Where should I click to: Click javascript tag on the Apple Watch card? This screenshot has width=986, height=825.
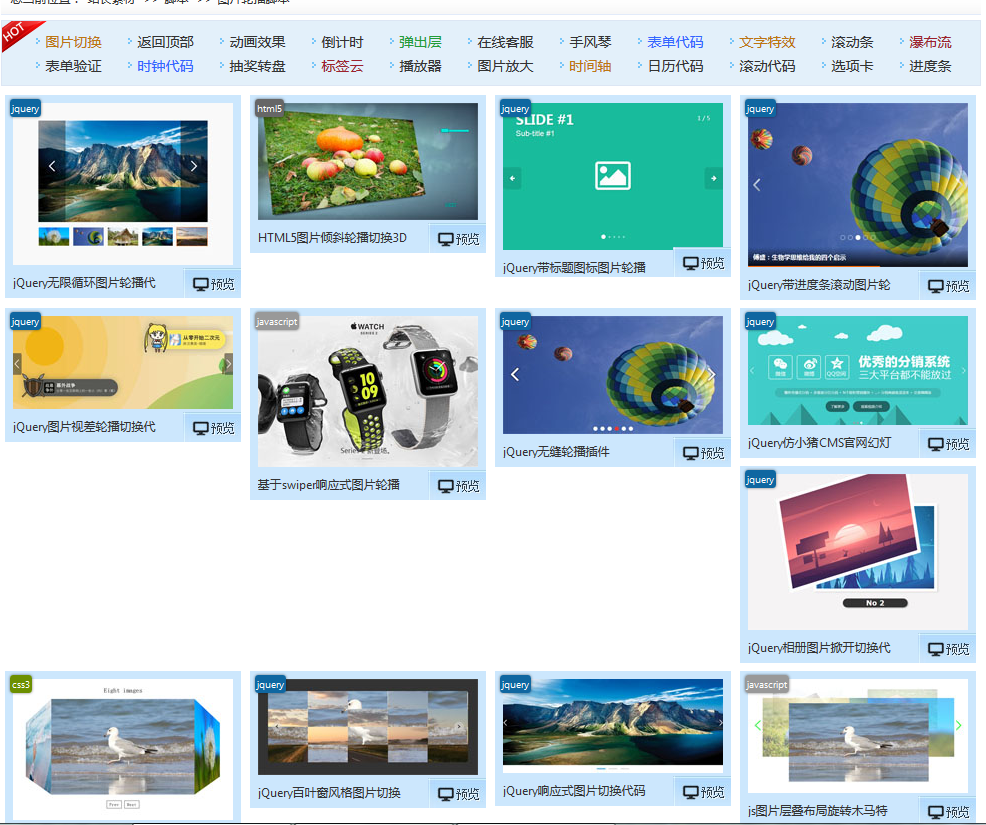coord(277,321)
